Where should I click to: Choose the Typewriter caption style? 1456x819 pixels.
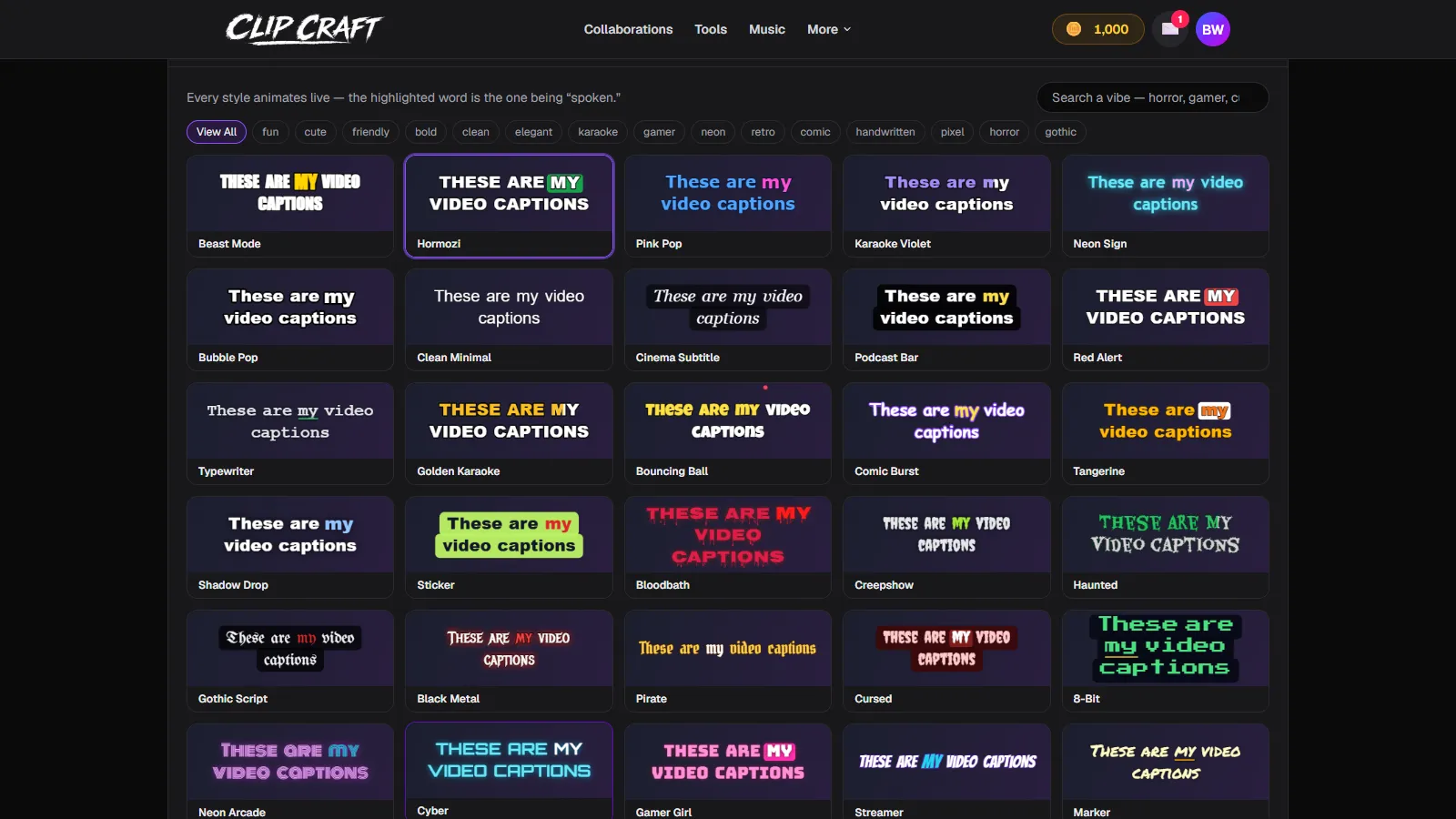pyautogui.click(x=290, y=433)
